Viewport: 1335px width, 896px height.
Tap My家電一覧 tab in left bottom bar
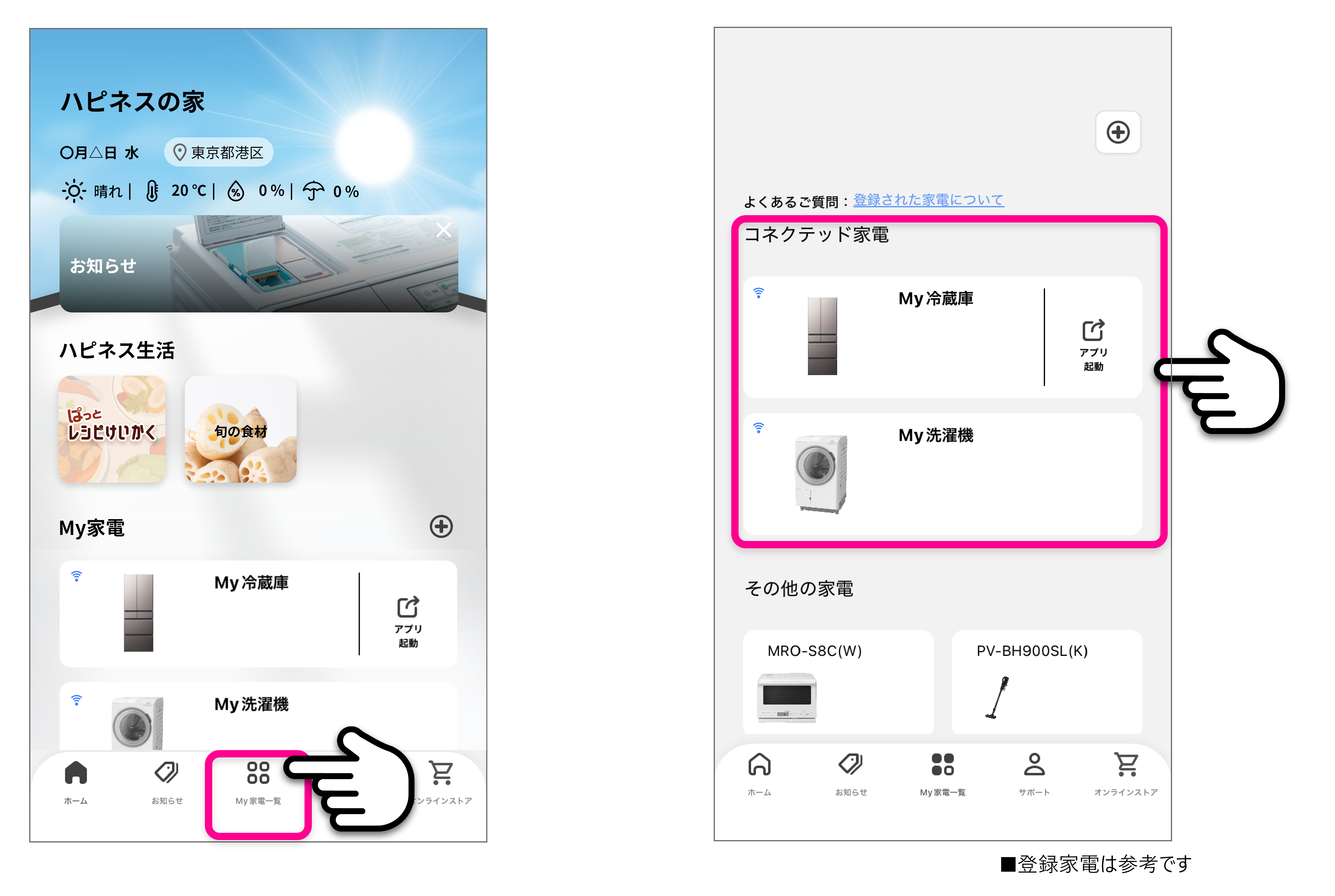(x=258, y=782)
